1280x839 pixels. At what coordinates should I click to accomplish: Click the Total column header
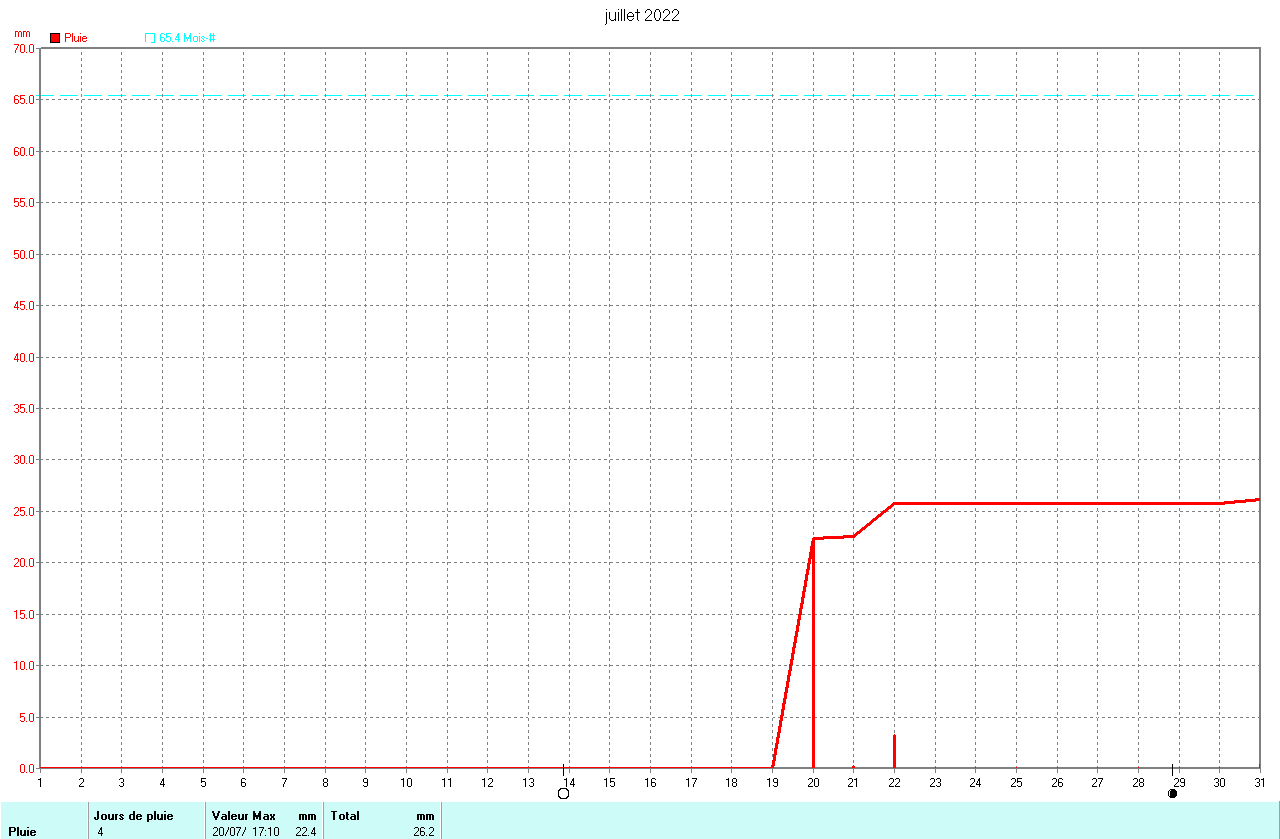point(345,816)
